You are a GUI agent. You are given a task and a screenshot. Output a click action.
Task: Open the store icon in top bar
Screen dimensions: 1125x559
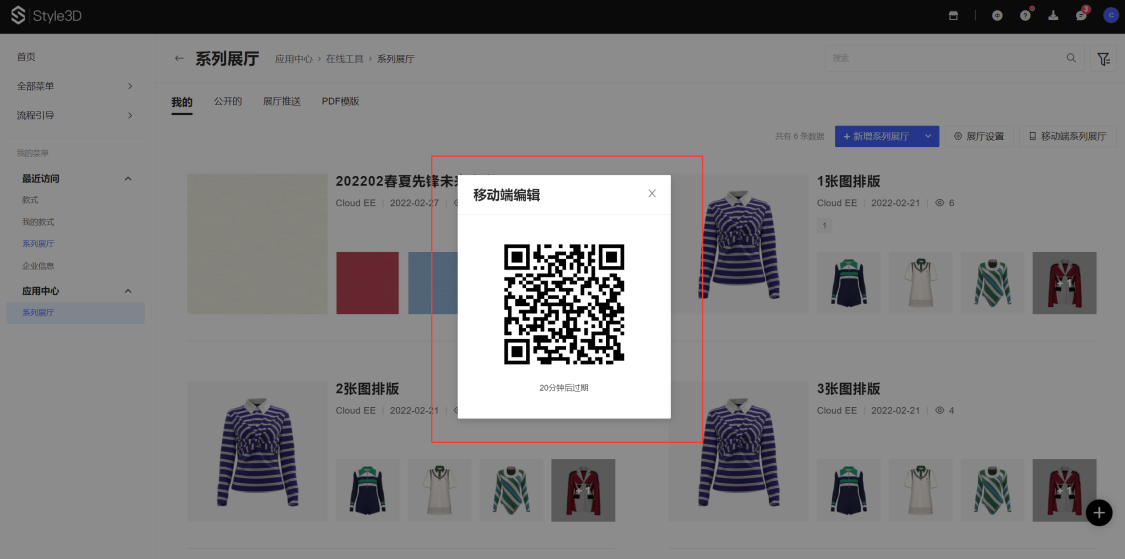953,15
